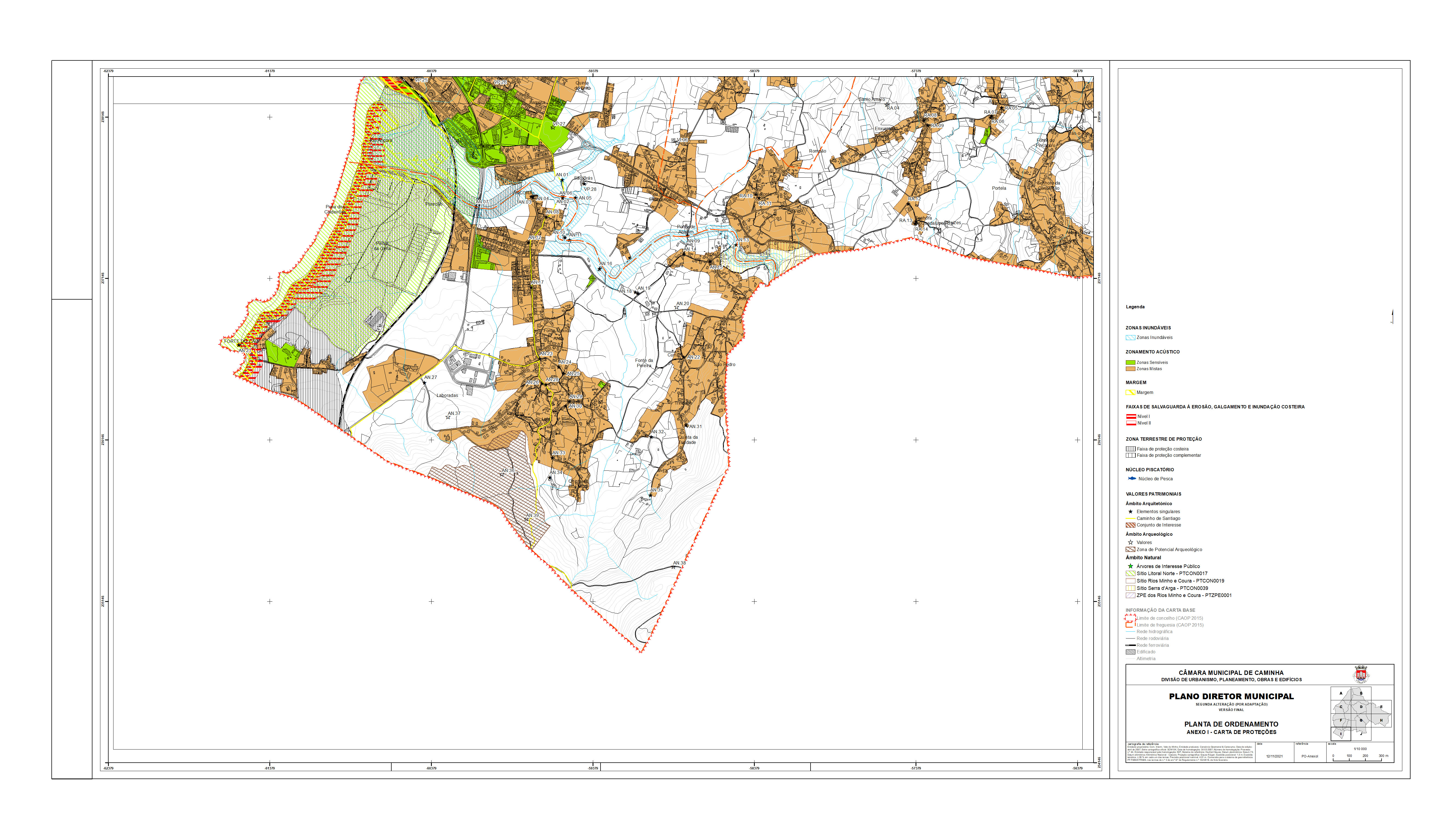Click the hollow star beside Valores in legend
Screen dimensions: 1454x840
click(x=1130, y=542)
